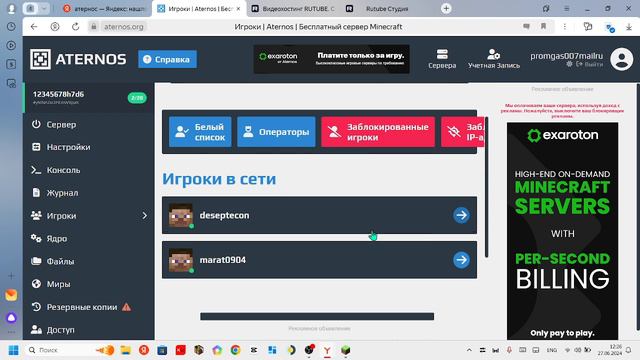The width and height of the screenshot is (640, 360).
Task: Click the site lock icon
Action: point(93,27)
